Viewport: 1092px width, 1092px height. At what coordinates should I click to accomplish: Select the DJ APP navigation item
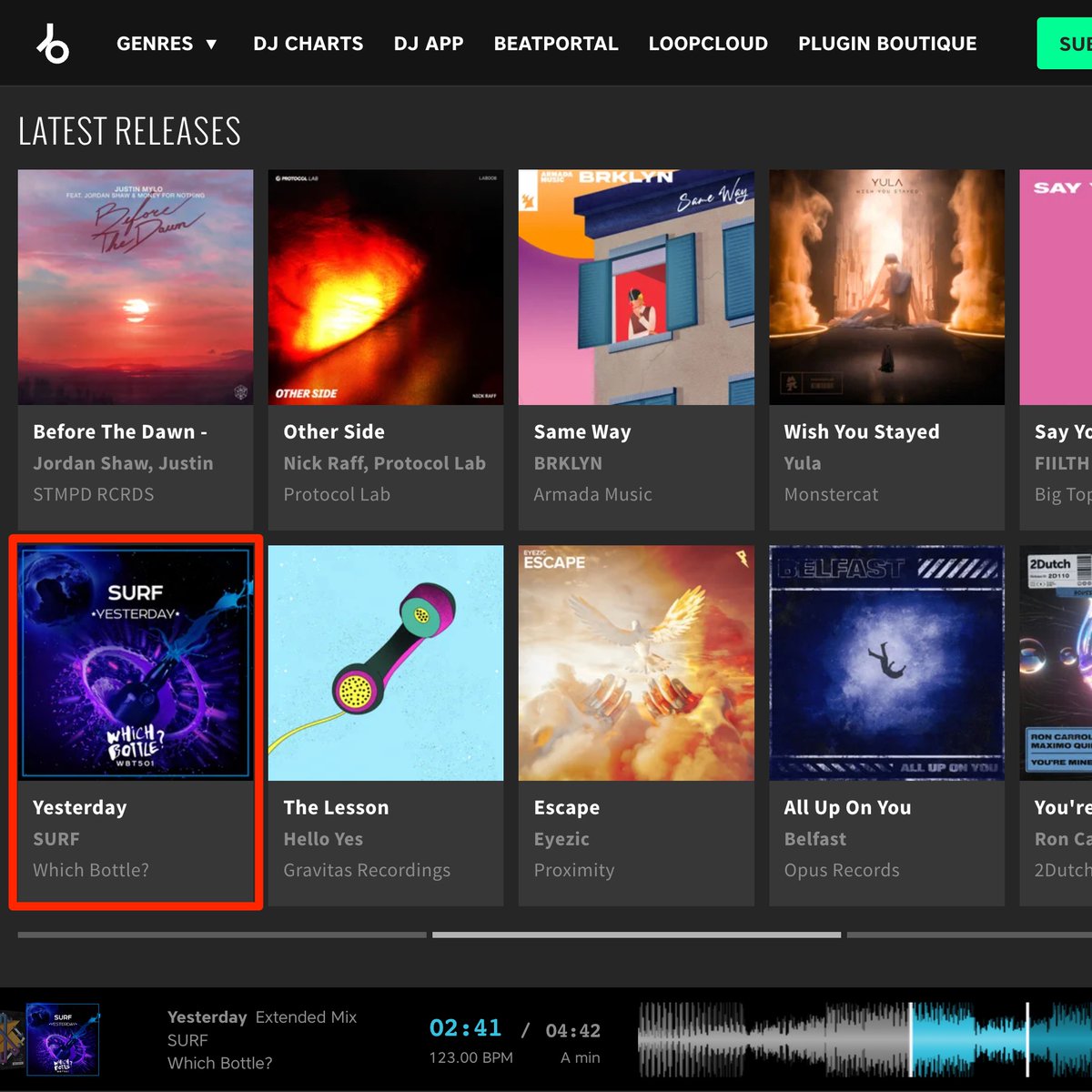click(x=429, y=43)
